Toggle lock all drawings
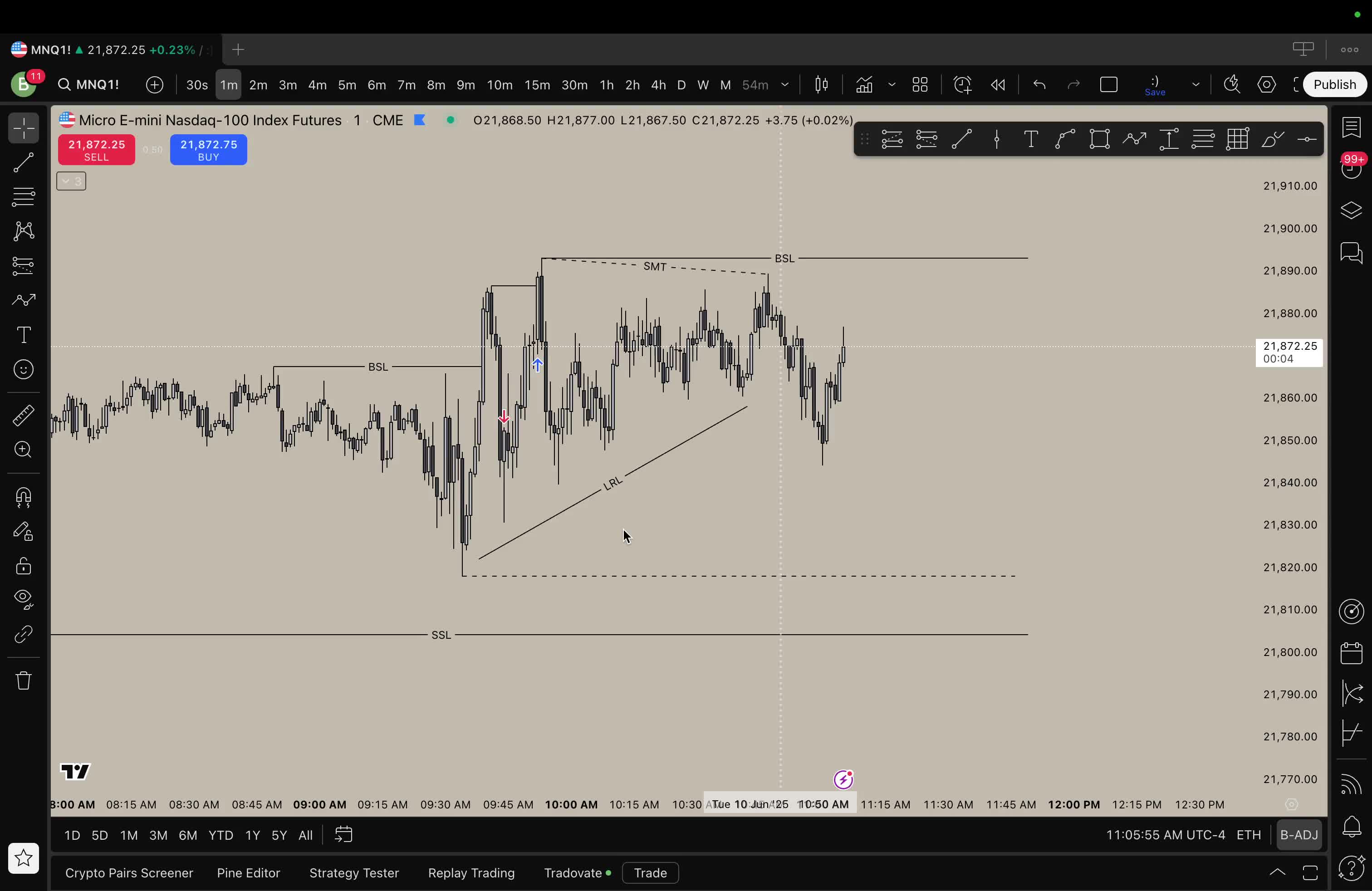Image resolution: width=1372 pixels, height=891 pixels. tap(23, 566)
